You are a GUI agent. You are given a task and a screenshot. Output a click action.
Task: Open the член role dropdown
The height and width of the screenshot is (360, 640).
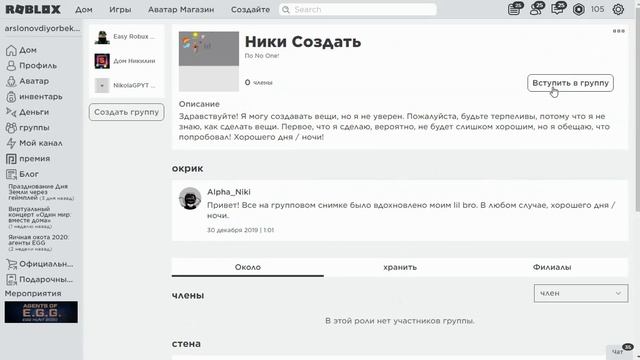tap(580, 293)
